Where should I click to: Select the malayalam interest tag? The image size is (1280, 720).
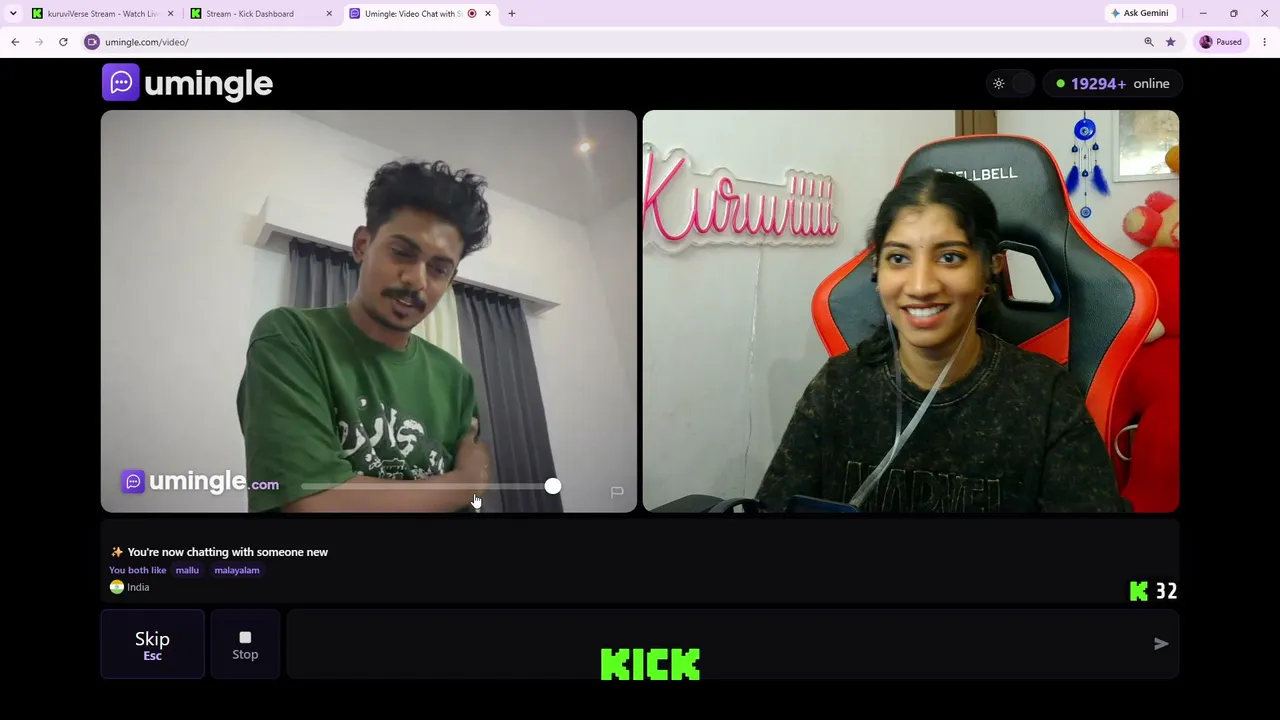[x=237, y=570]
